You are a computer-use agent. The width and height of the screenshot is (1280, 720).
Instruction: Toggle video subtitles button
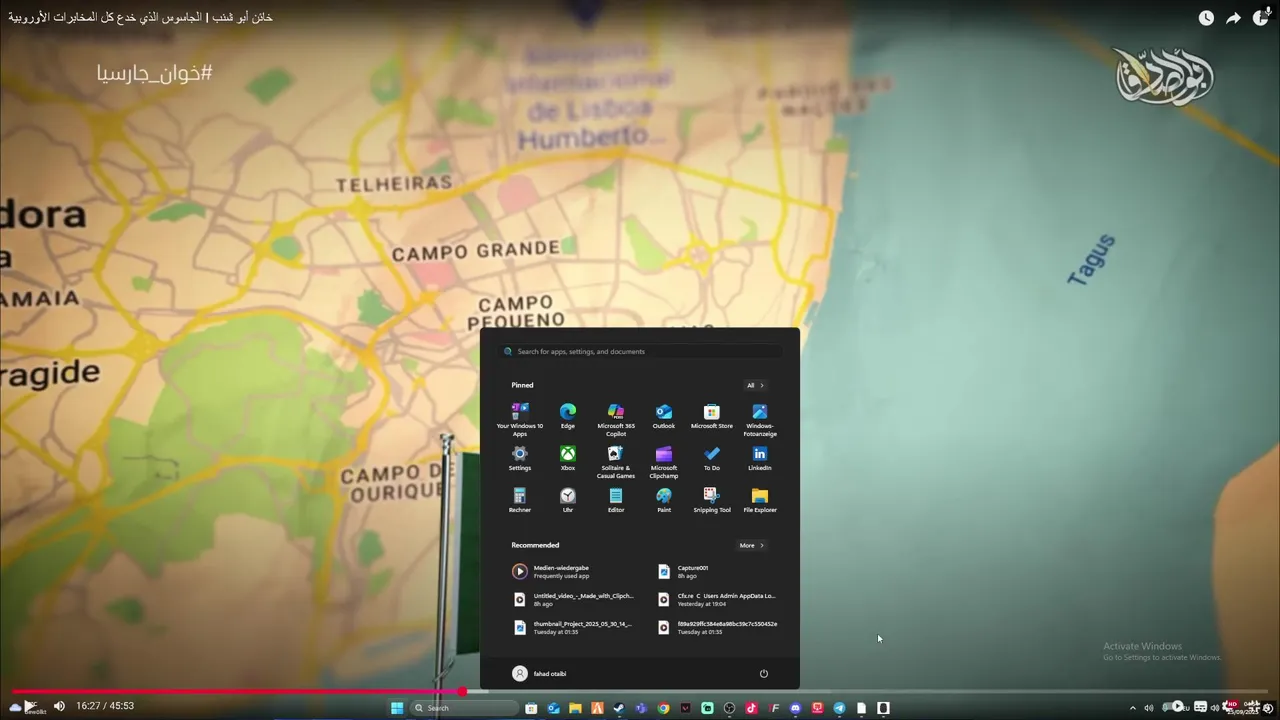(x=1200, y=707)
